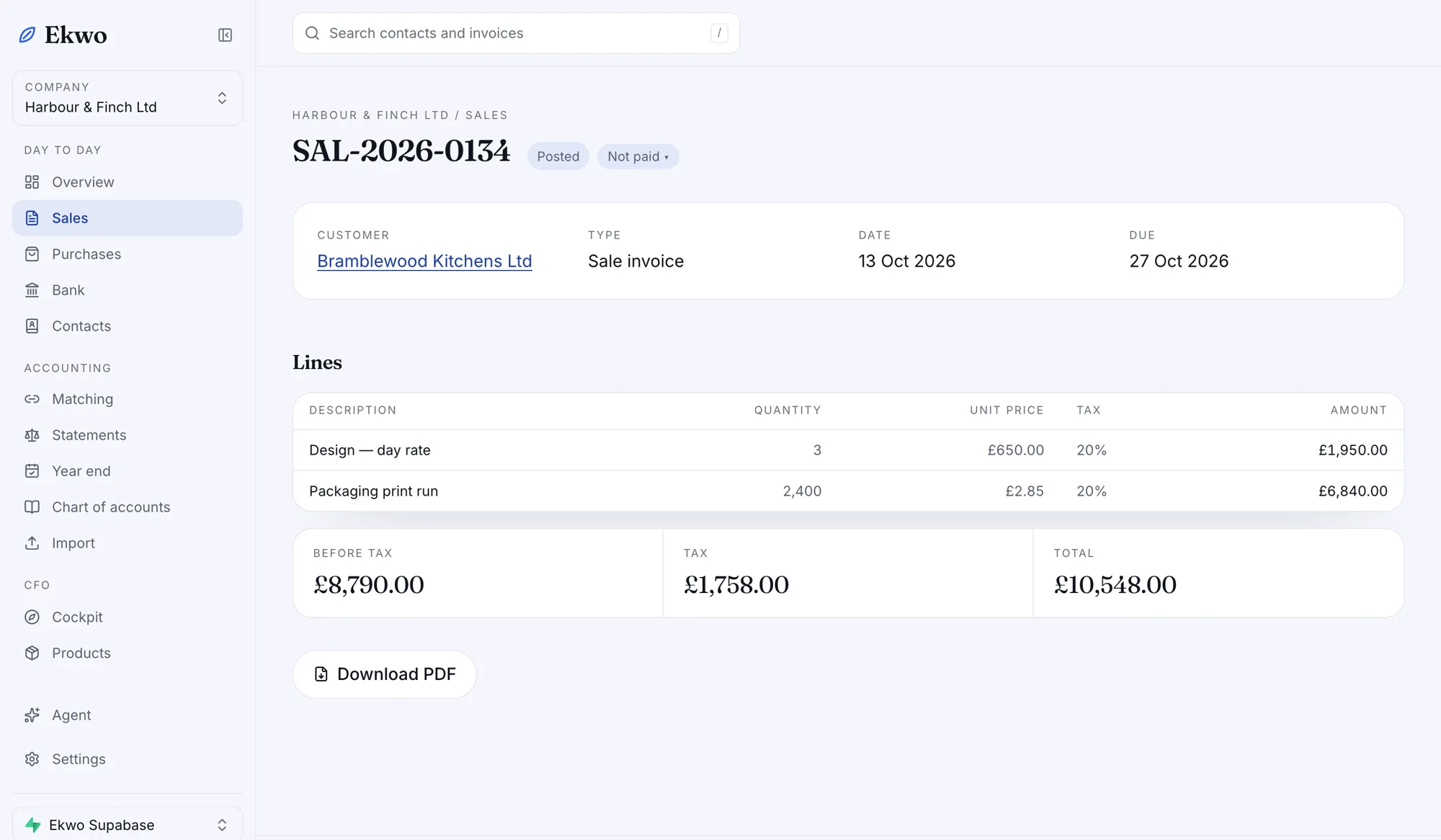
Task: Click the invoice date 13 Oct 2026
Action: pos(906,261)
